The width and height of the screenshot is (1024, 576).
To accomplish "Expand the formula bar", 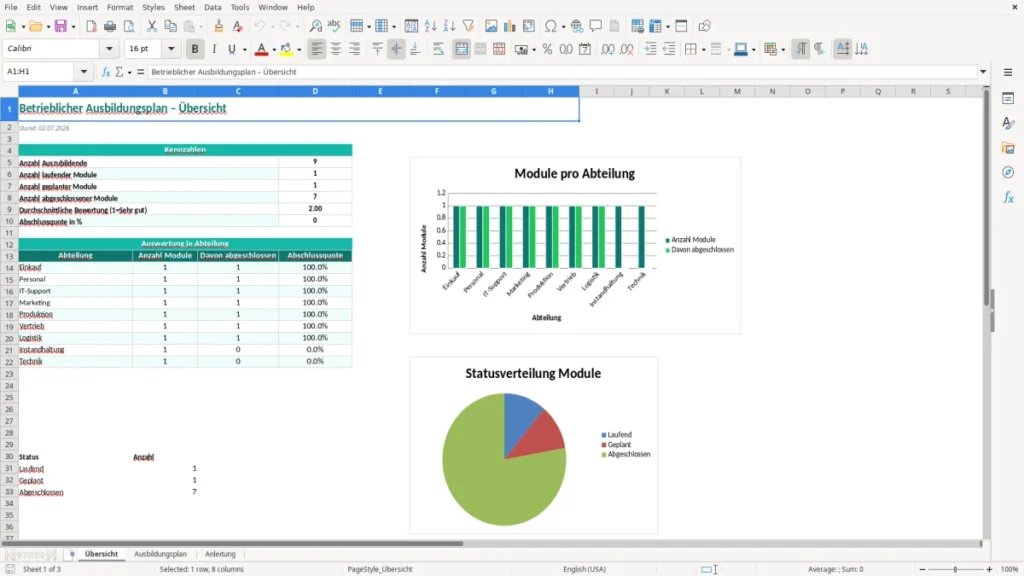I will pyautogui.click(x=983, y=72).
